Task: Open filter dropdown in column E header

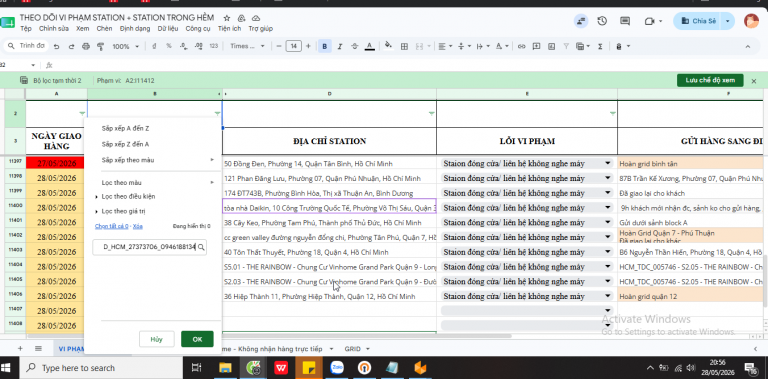Action: point(612,114)
